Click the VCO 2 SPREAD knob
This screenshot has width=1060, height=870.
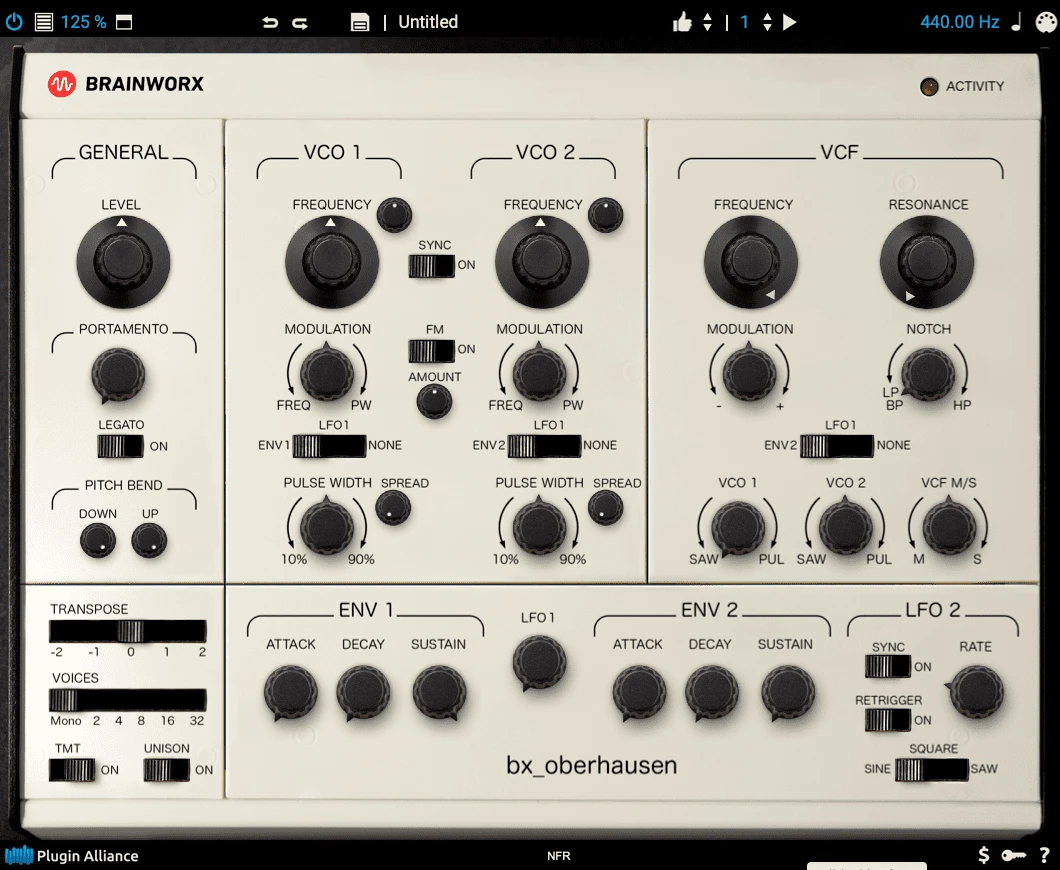pos(606,508)
